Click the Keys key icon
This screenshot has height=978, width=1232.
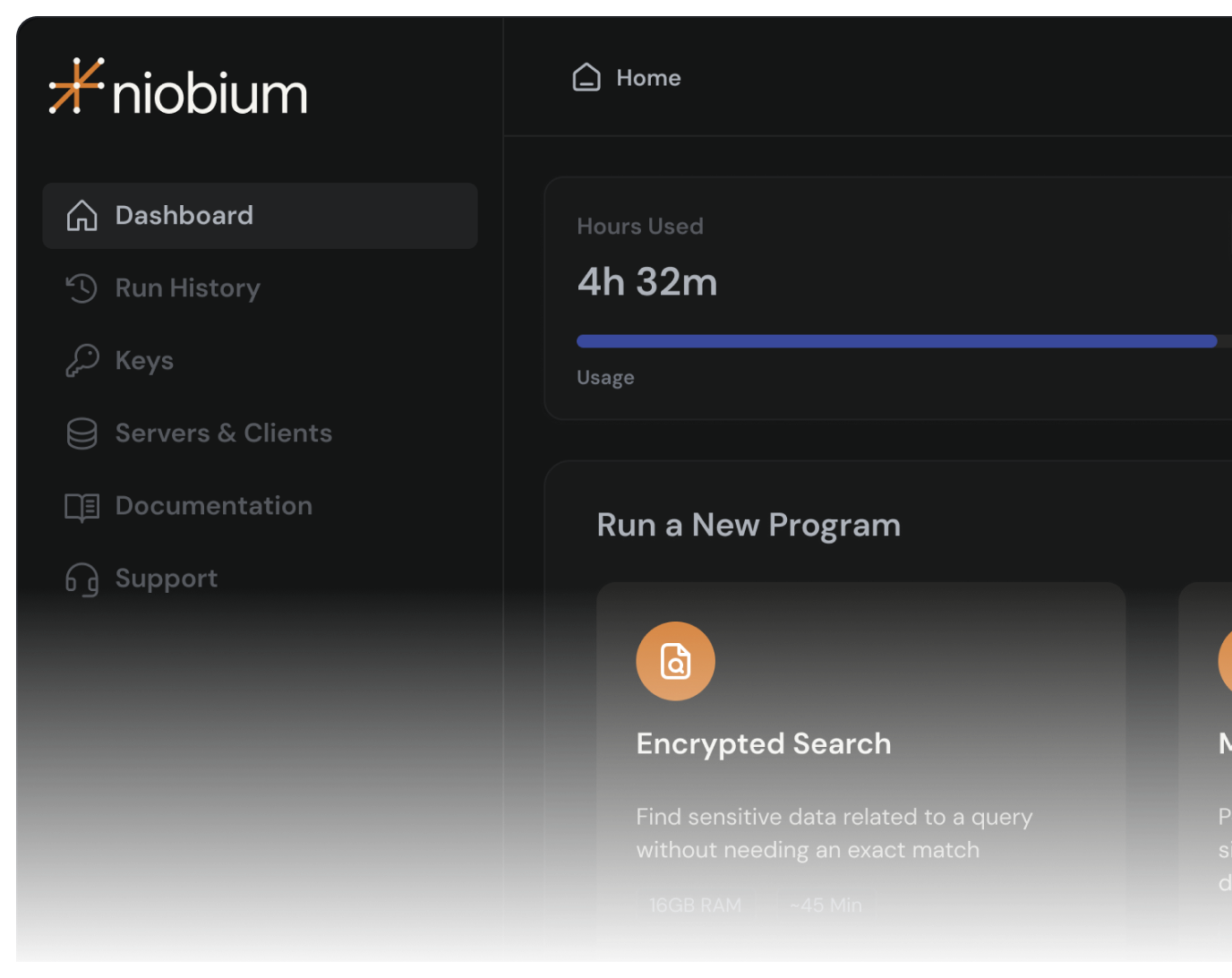(x=81, y=361)
